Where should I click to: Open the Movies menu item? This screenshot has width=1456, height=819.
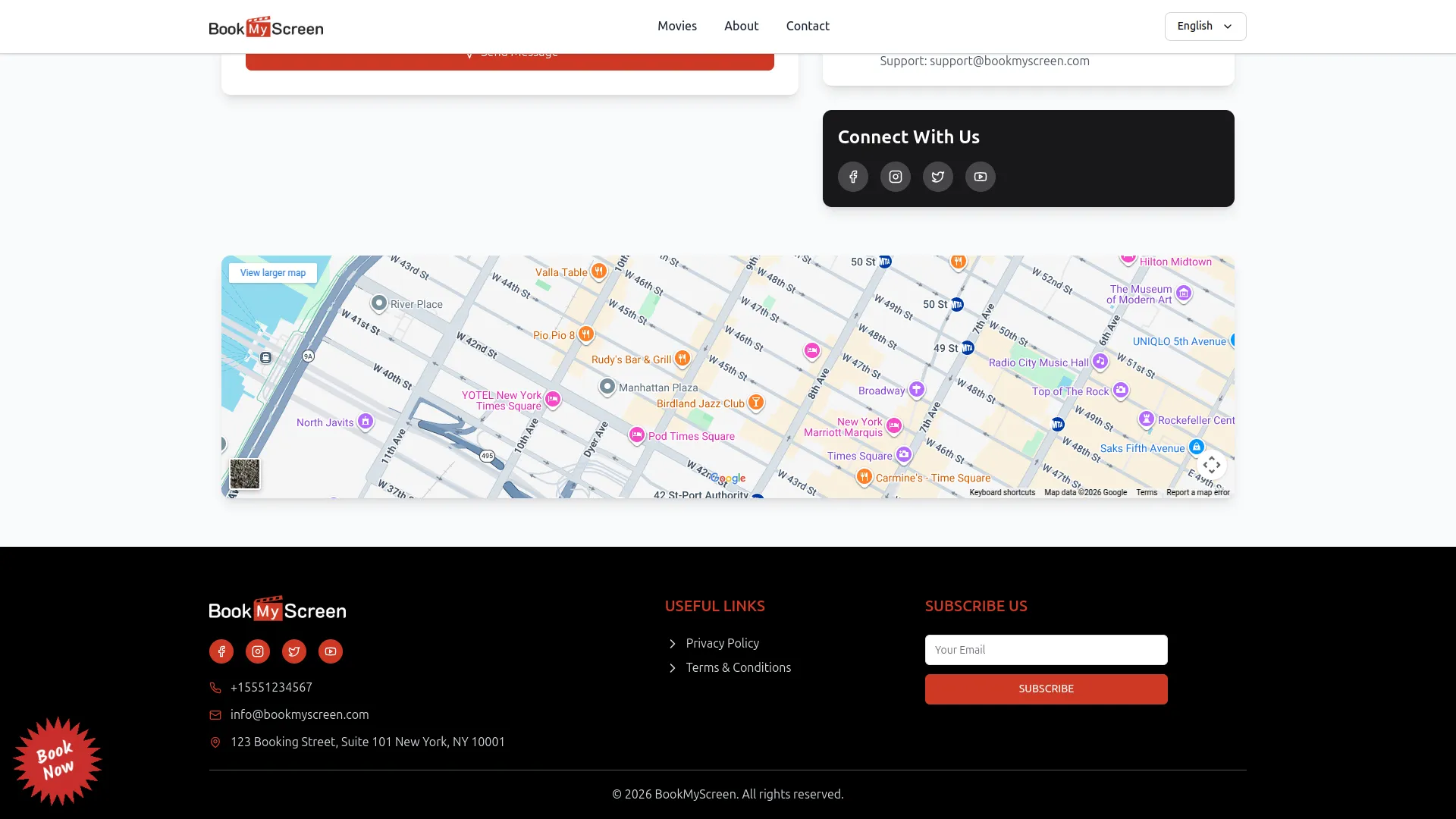(x=676, y=26)
